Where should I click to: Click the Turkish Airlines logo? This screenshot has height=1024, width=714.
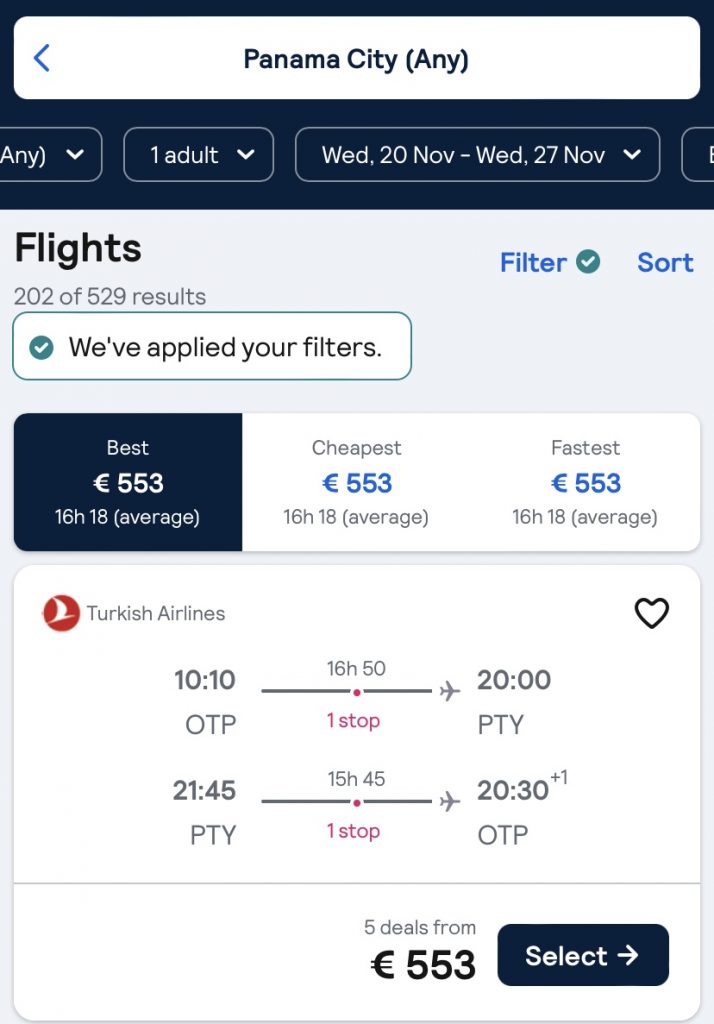[x=61, y=613]
